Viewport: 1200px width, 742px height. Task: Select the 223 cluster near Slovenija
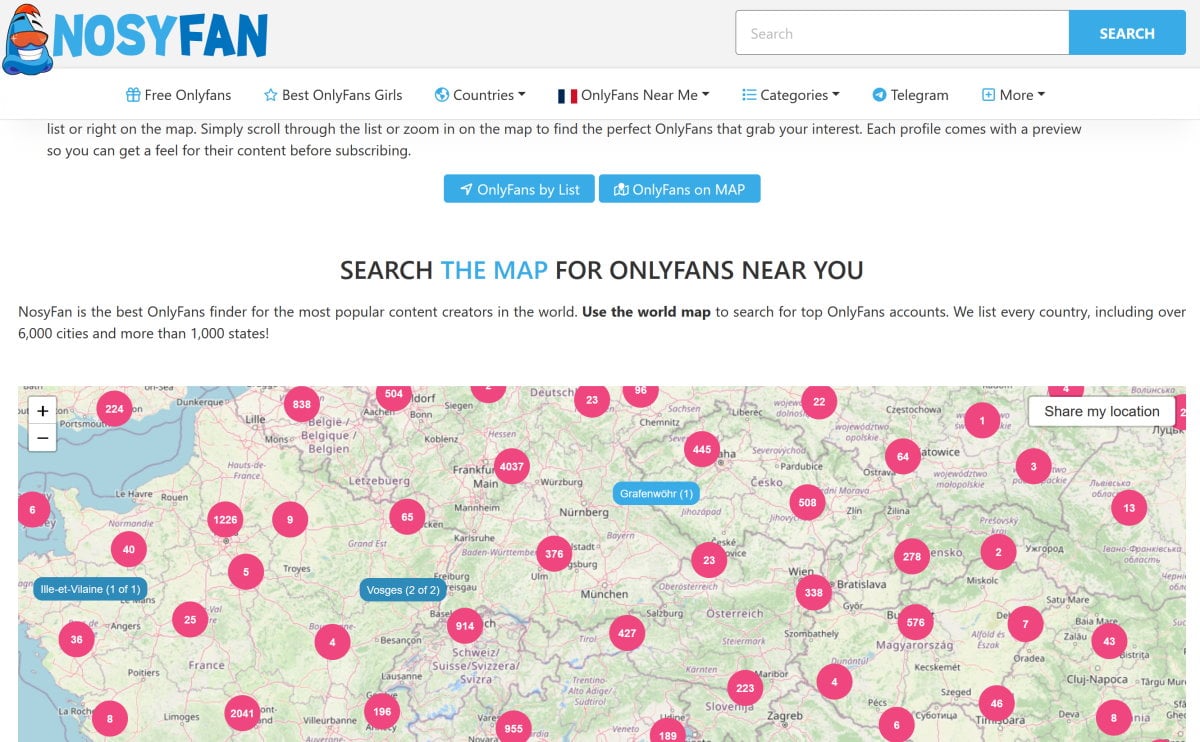point(745,687)
